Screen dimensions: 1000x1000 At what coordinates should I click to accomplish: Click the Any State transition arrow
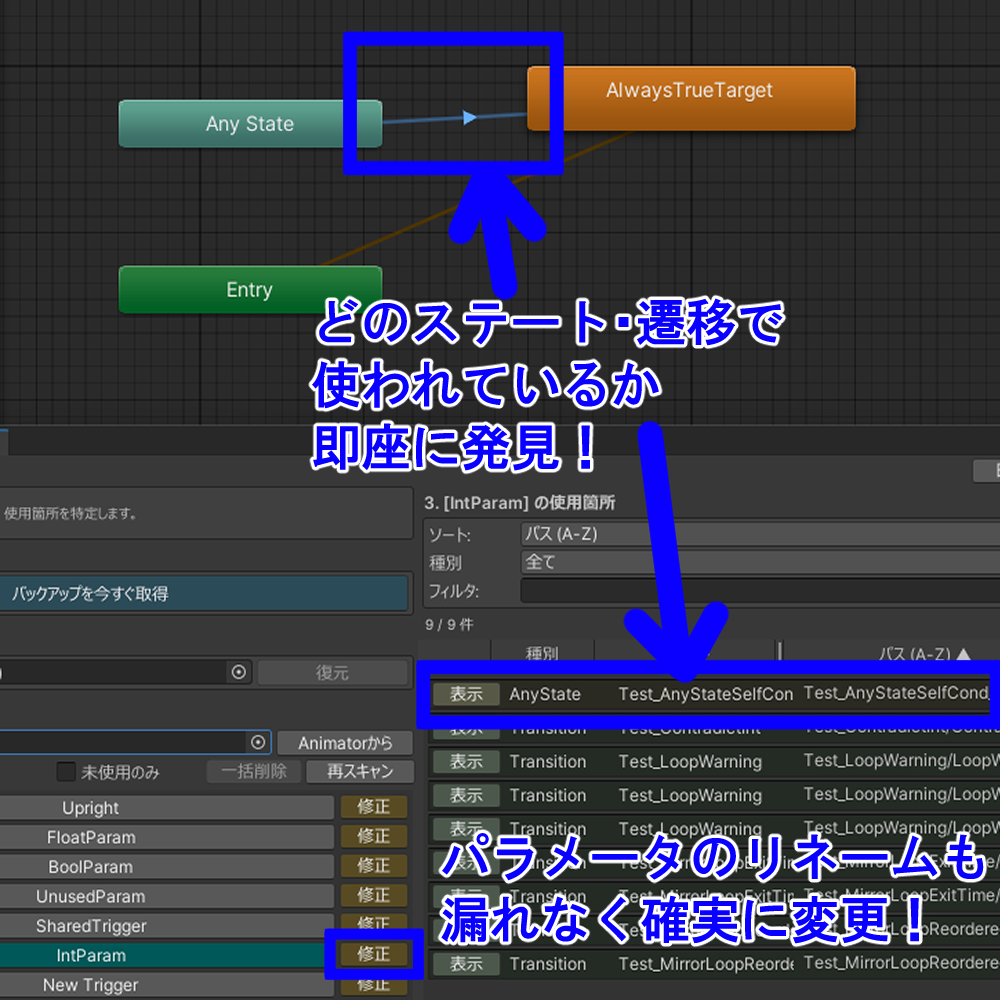pos(470,117)
